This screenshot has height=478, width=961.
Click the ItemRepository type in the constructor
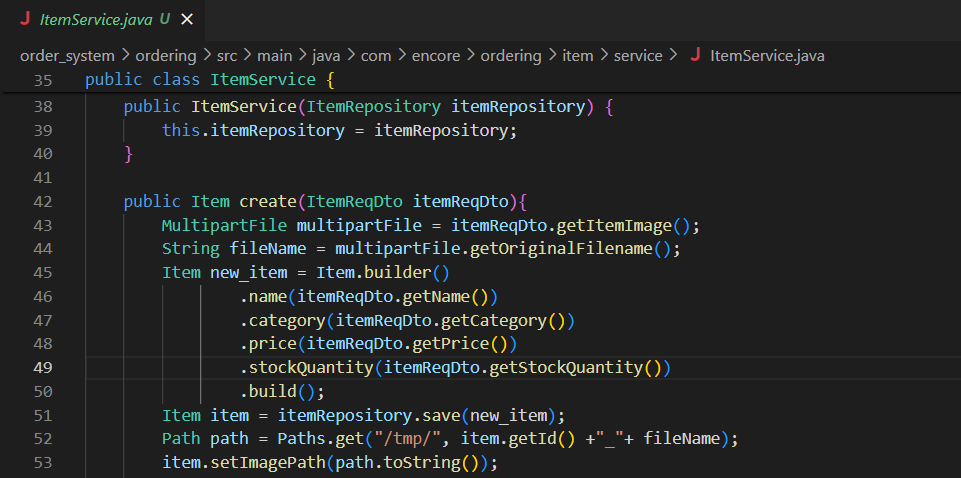[x=373, y=107]
